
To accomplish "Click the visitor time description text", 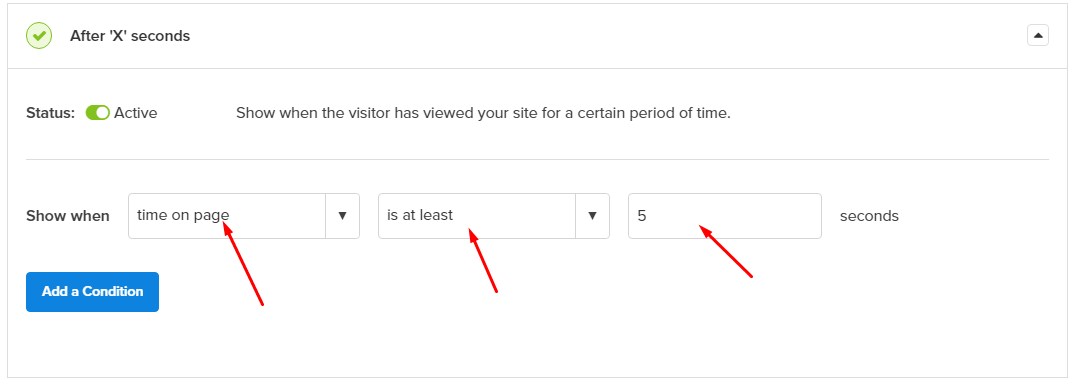I will coord(483,113).
